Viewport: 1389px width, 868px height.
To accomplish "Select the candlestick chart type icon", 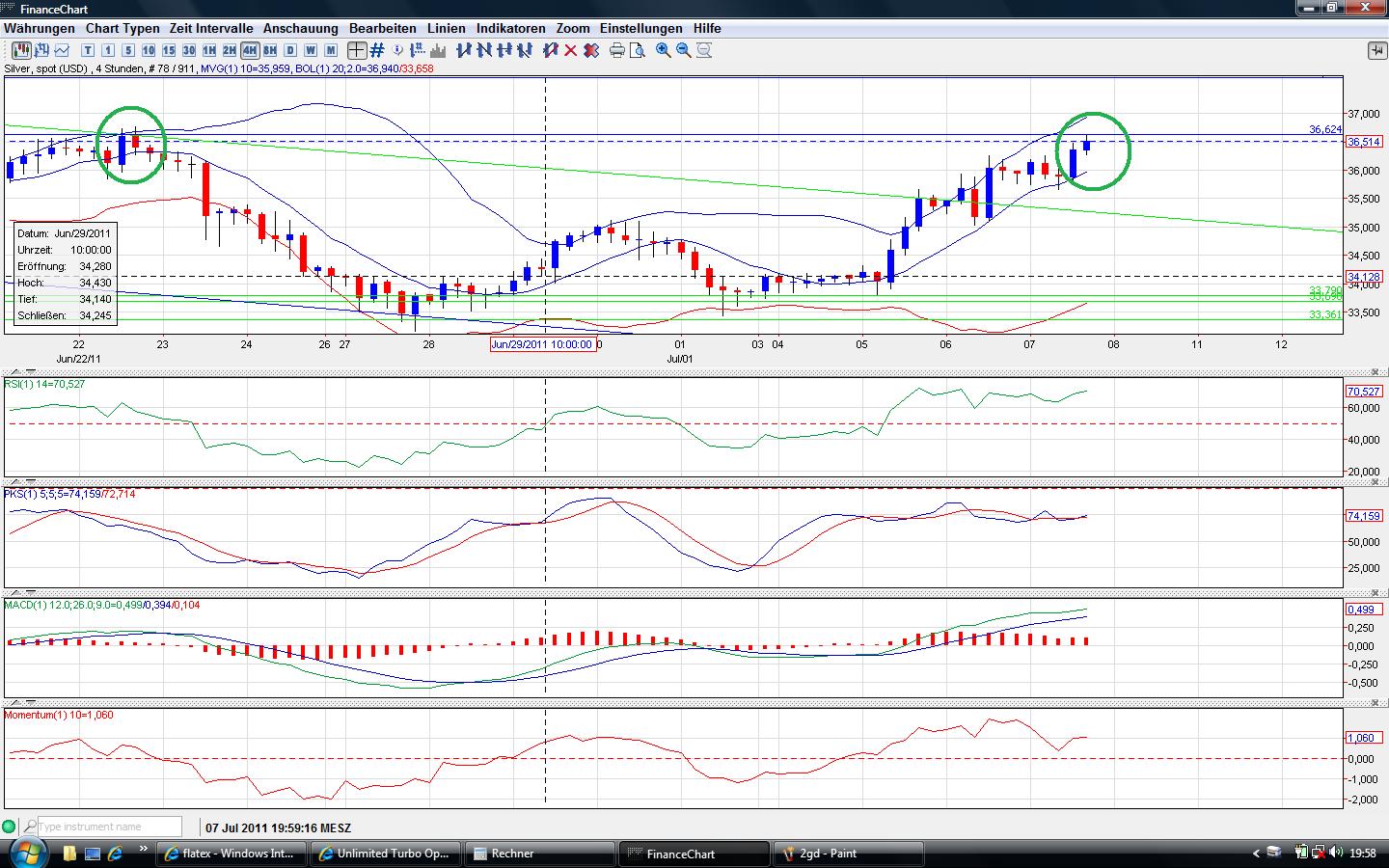I will coord(21,50).
